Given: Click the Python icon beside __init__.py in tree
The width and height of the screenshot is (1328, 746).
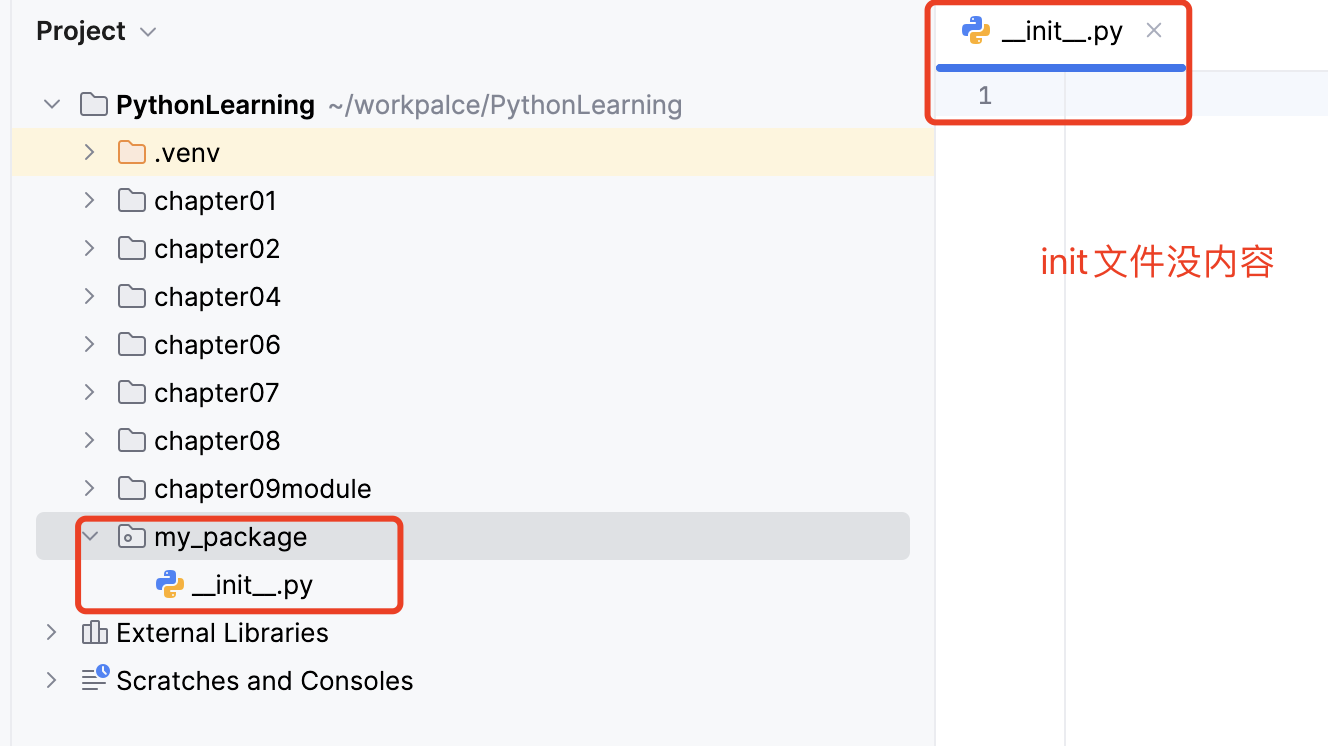Looking at the screenshot, I should point(170,585).
